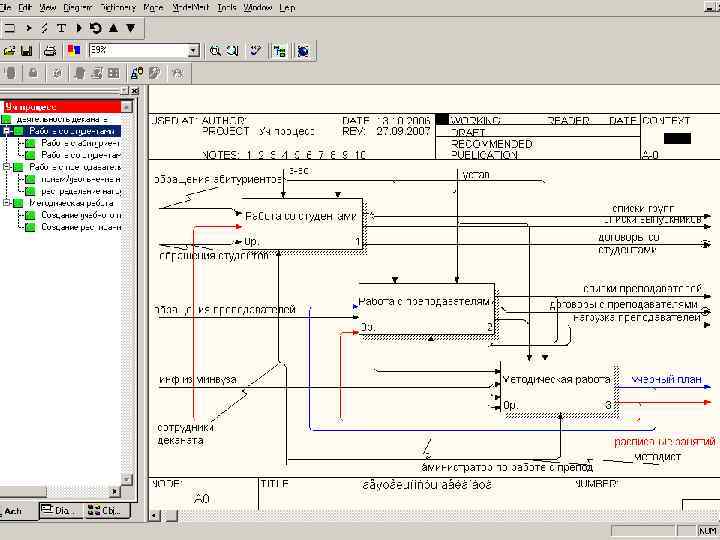
Task: Click the Model Explorer tree icon
Action: (x=279, y=50)
